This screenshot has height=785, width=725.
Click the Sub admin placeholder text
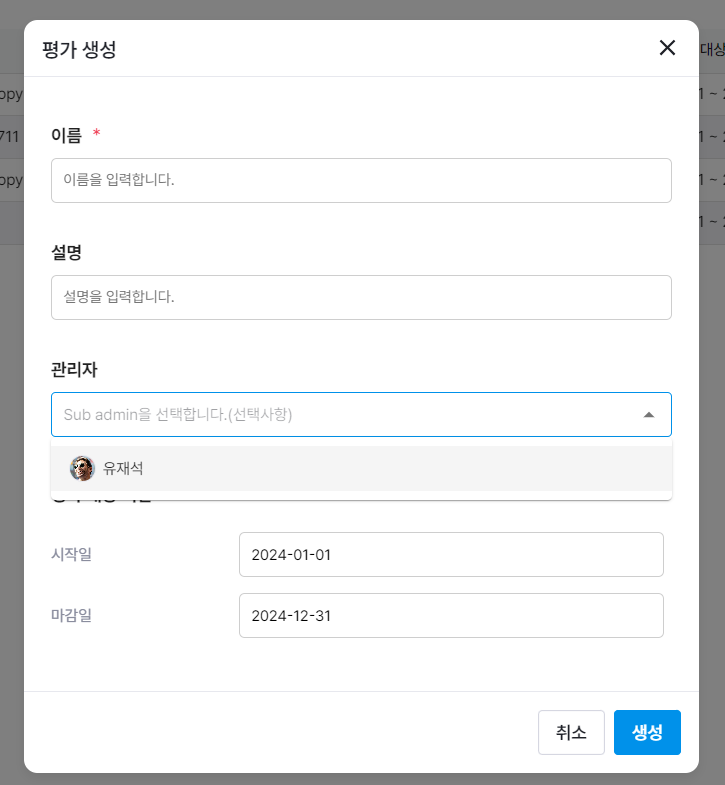coord(178,415)
